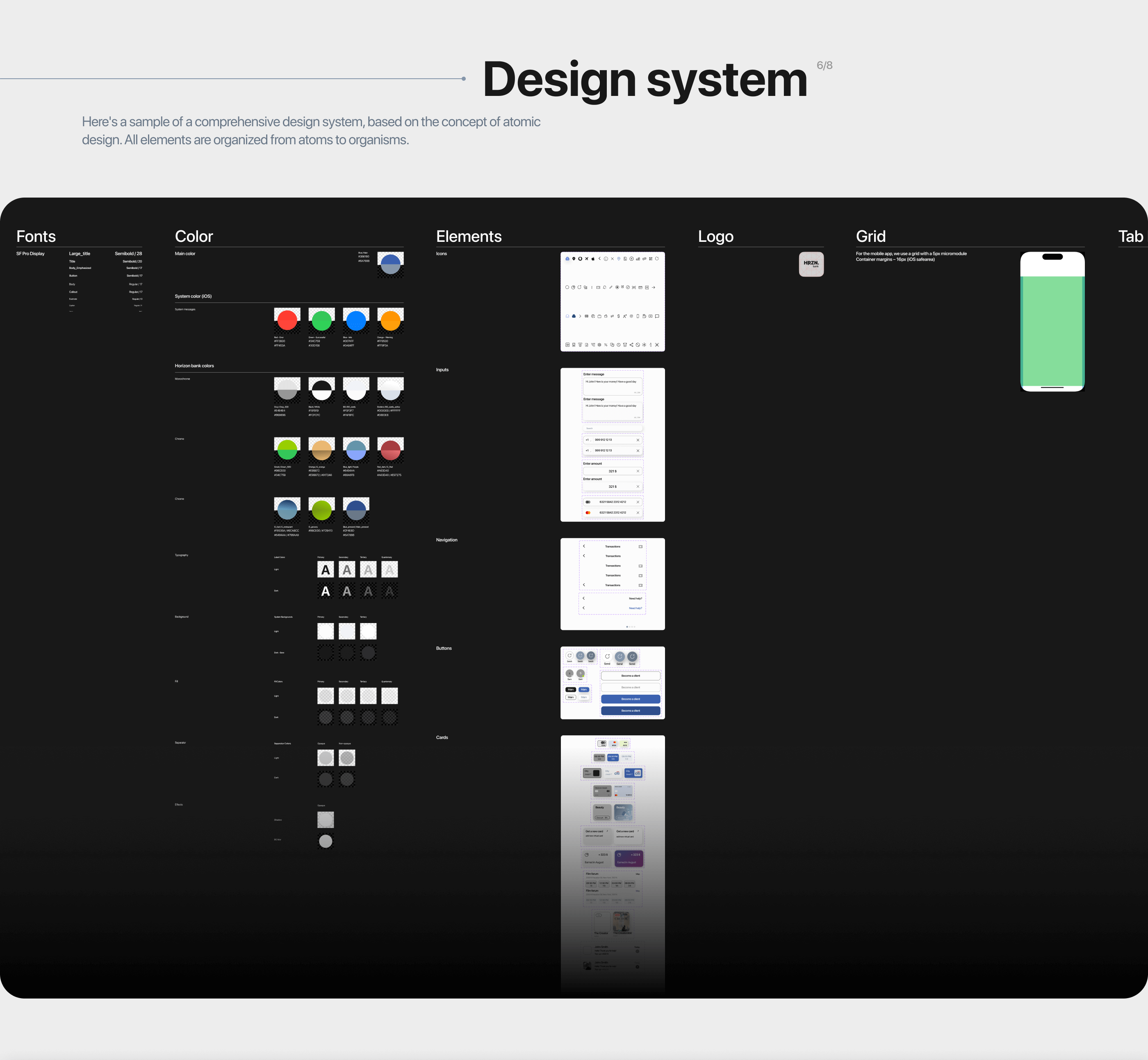1148x1060 pixels.
Task: Click the percent symbol icon
Action: tap(606, 345)
